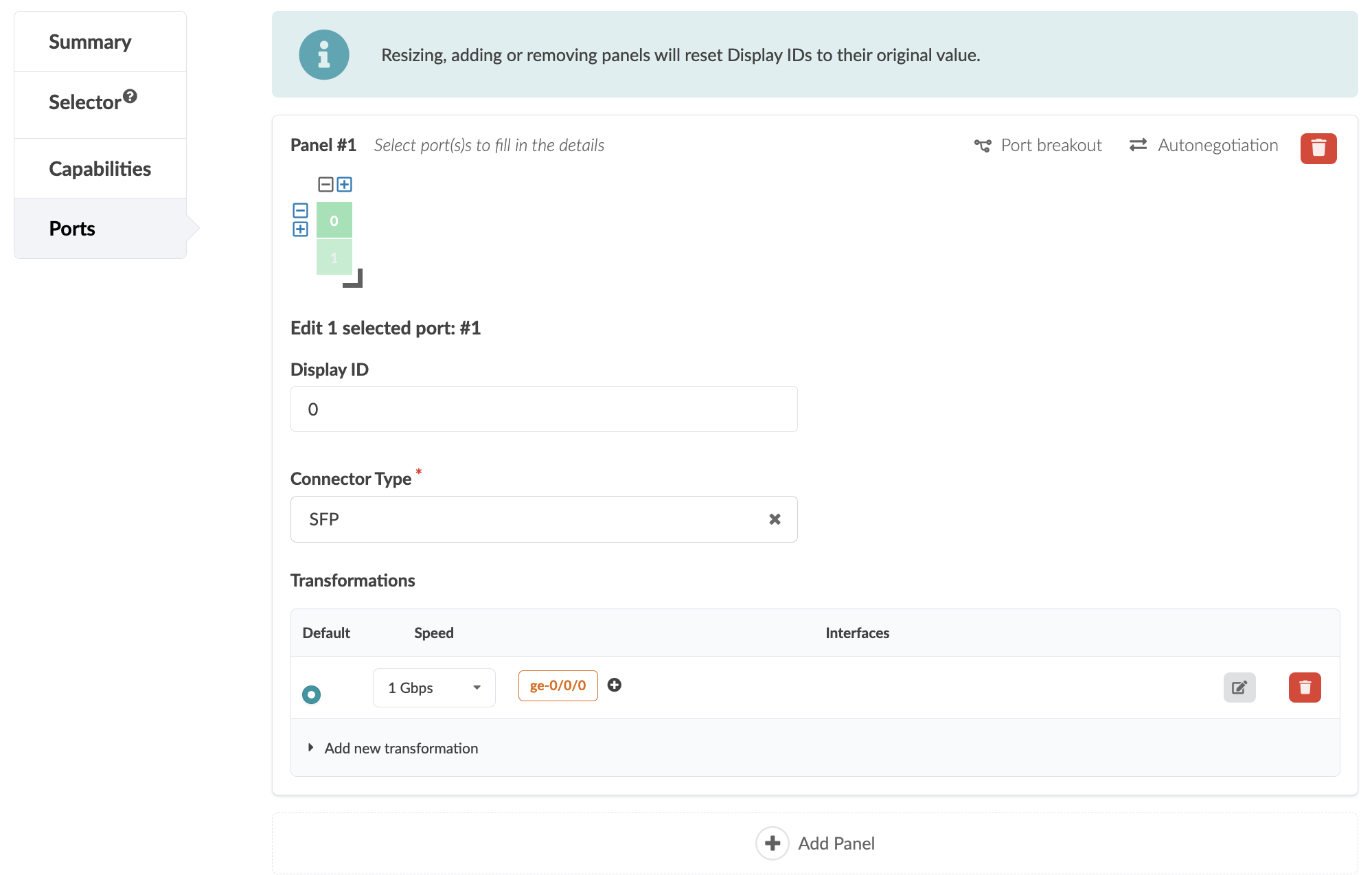Image resolution: width=1372 pixels, height=875 pixels.
Task: Click the trash icon to delete the transformation row
Action: point(1304,687)
